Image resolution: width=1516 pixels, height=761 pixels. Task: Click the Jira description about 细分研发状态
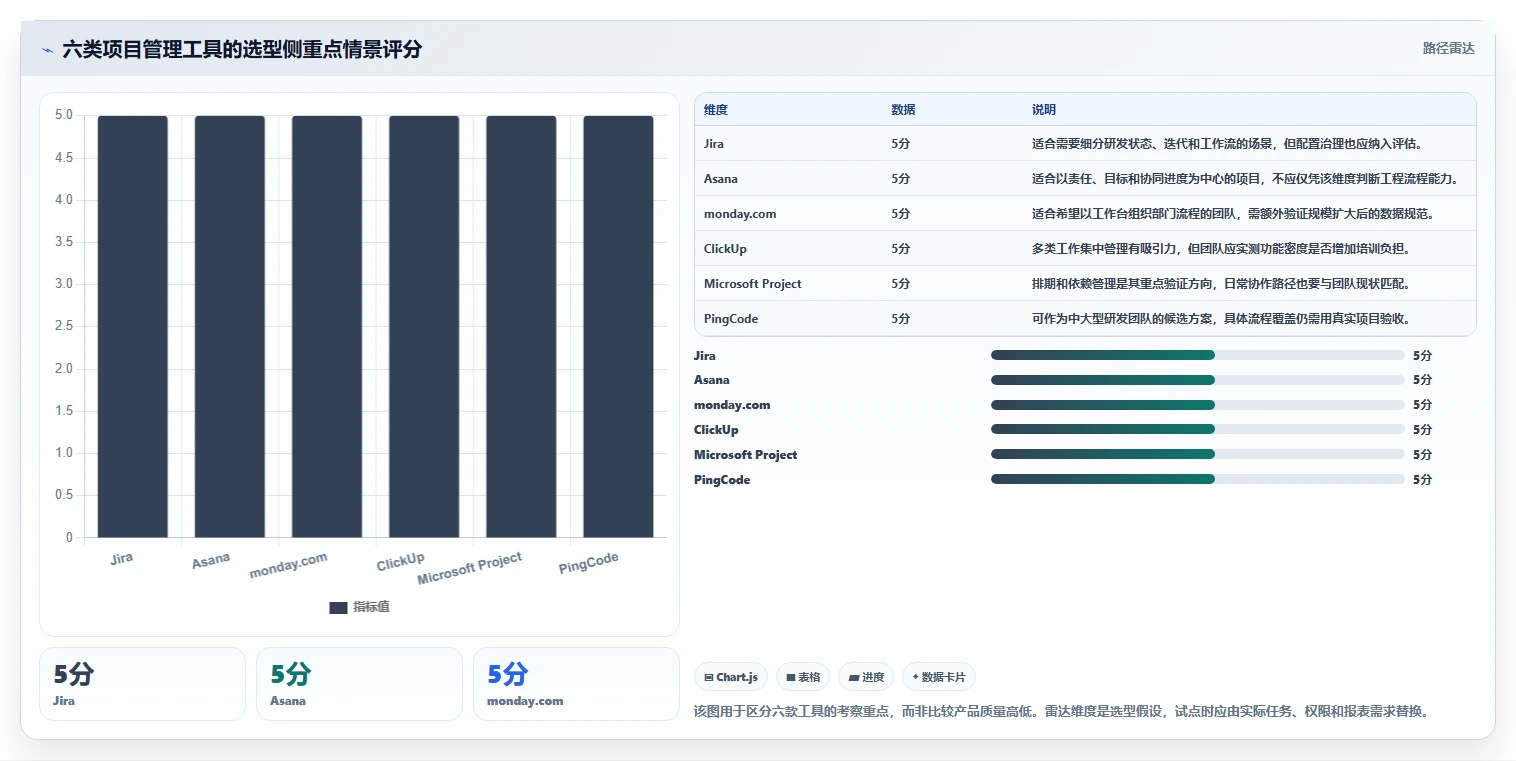[x=1227, y=144]
